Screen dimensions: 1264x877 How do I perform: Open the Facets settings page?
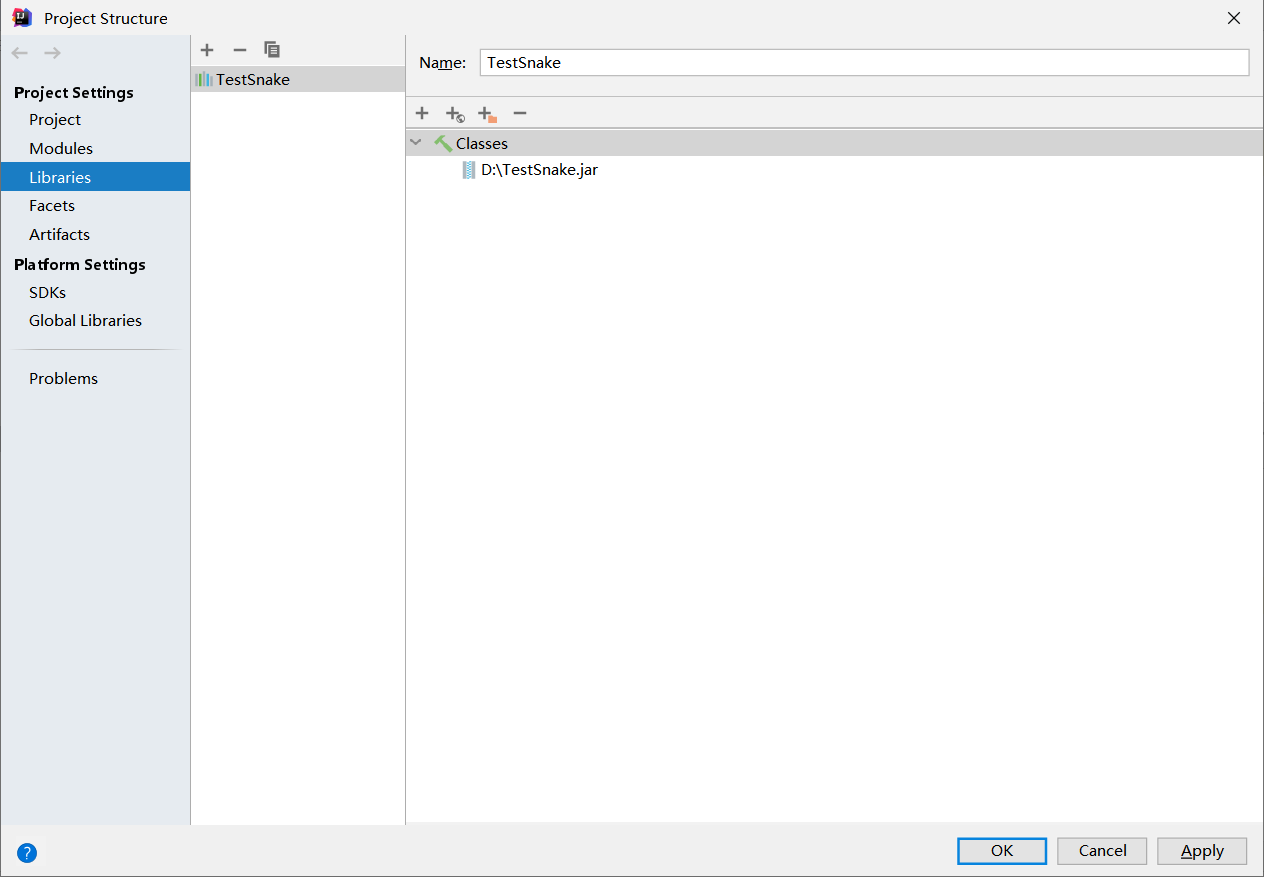[x=52, y=205]
